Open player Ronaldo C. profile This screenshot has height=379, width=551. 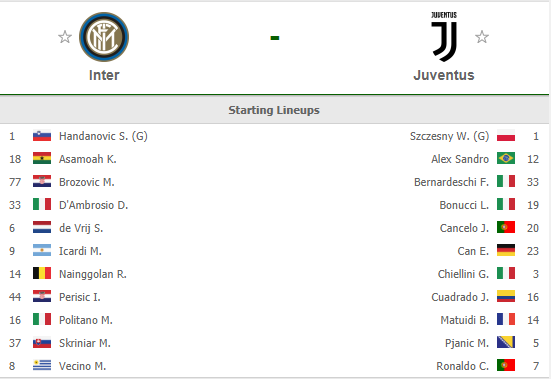pos(462,366)
